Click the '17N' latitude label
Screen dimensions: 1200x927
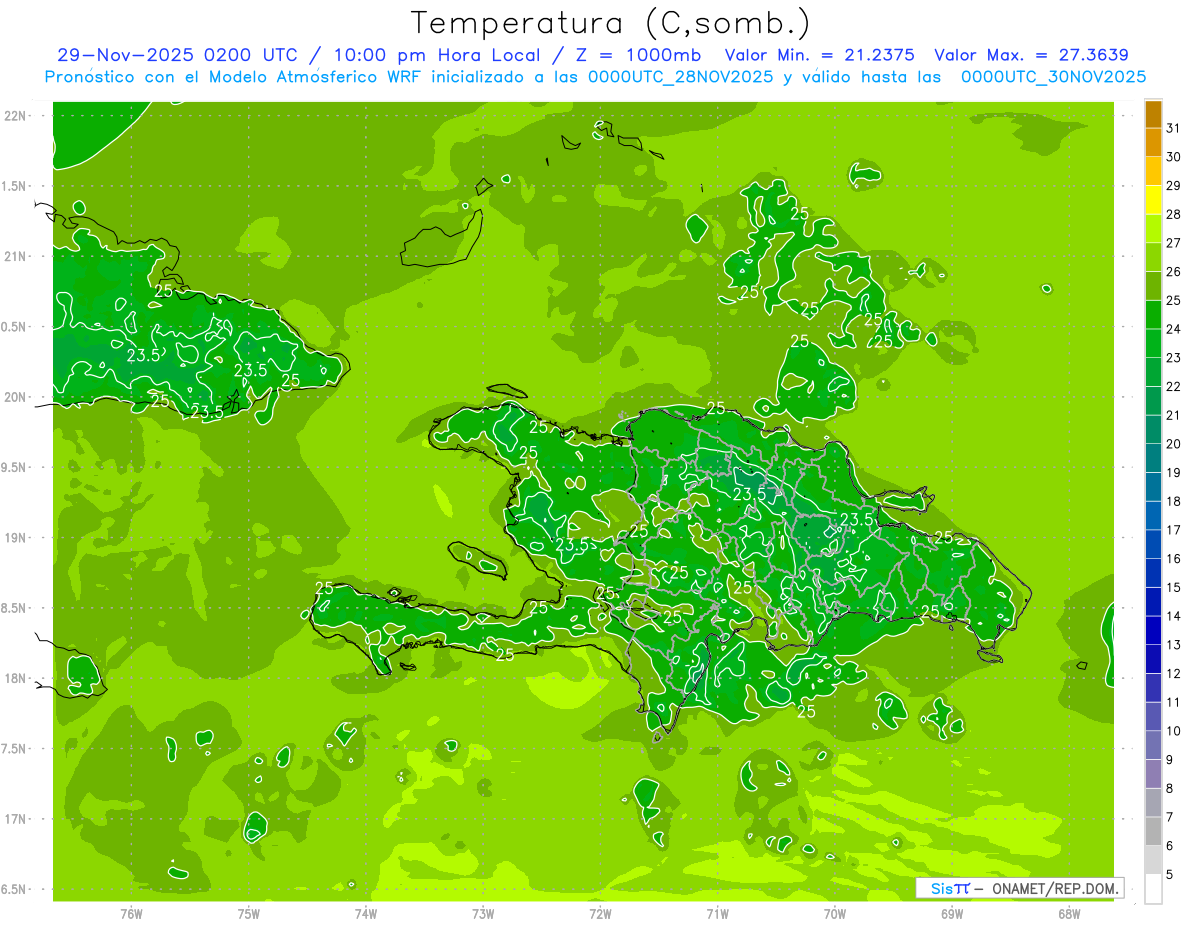point(15,819)
